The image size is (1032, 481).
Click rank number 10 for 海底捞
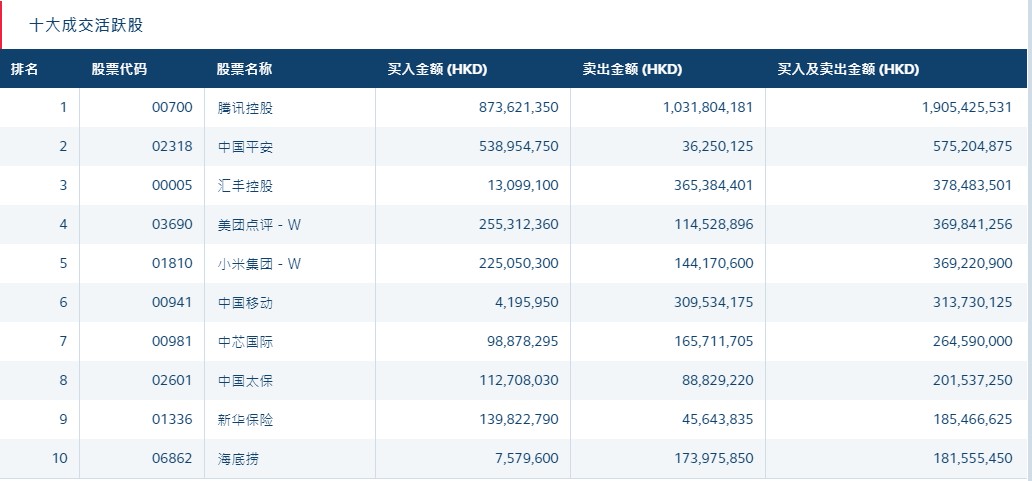60,458
